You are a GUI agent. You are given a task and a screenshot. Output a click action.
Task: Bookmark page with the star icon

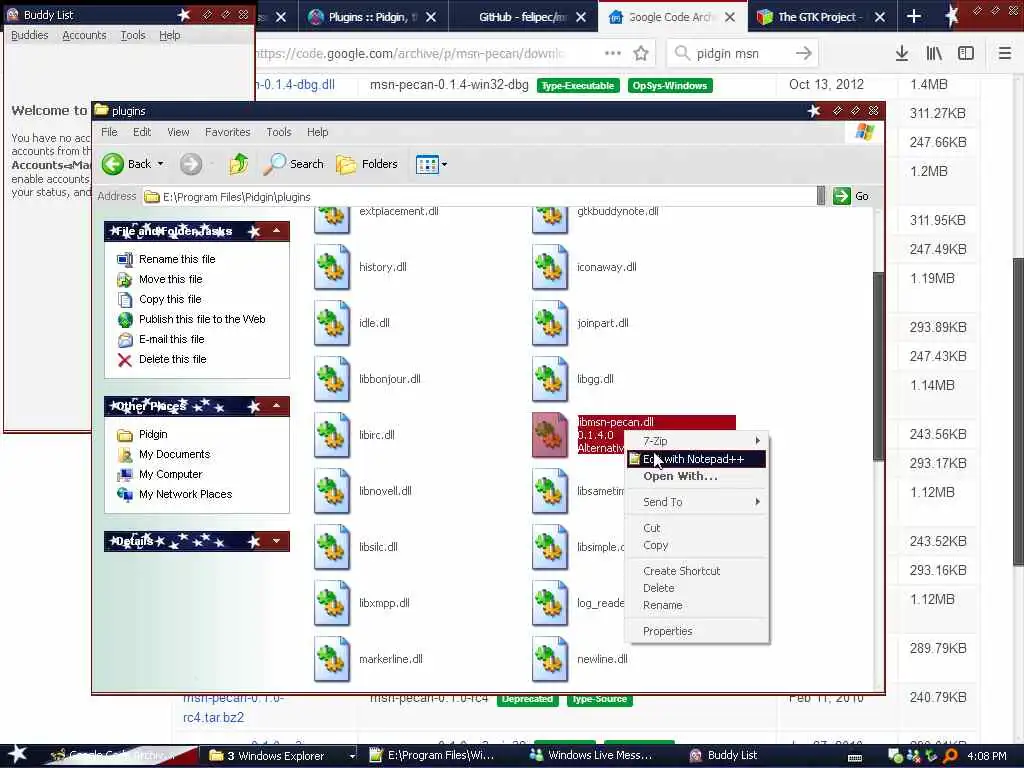(641, 54)
